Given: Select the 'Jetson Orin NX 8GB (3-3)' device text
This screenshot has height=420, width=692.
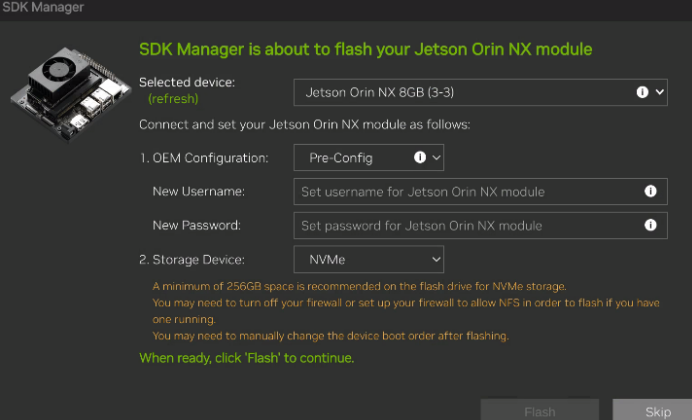Looking at the screenshot, I should click(x=380, y=92).
